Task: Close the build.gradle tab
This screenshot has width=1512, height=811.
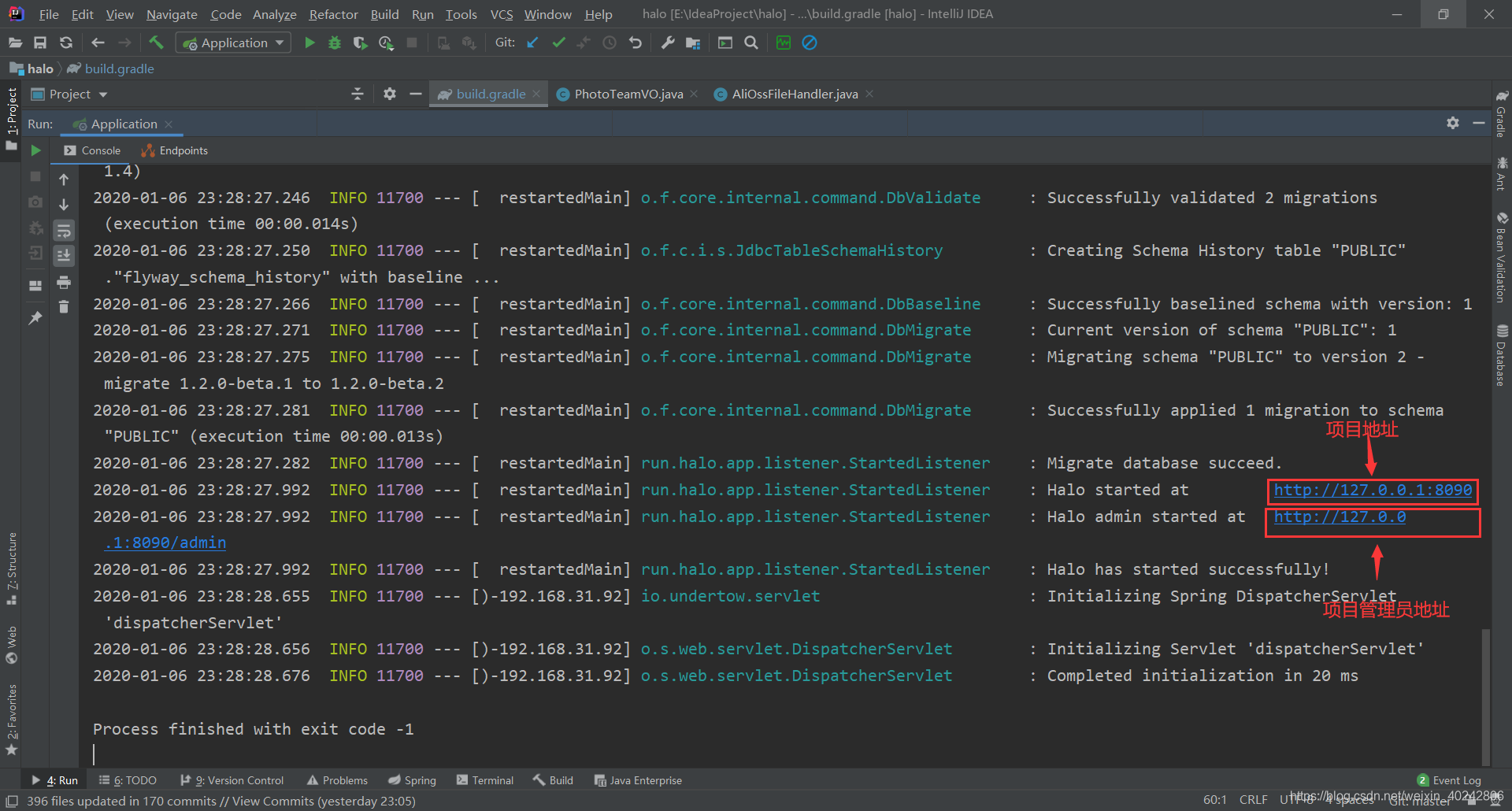Action: (536, 94)
